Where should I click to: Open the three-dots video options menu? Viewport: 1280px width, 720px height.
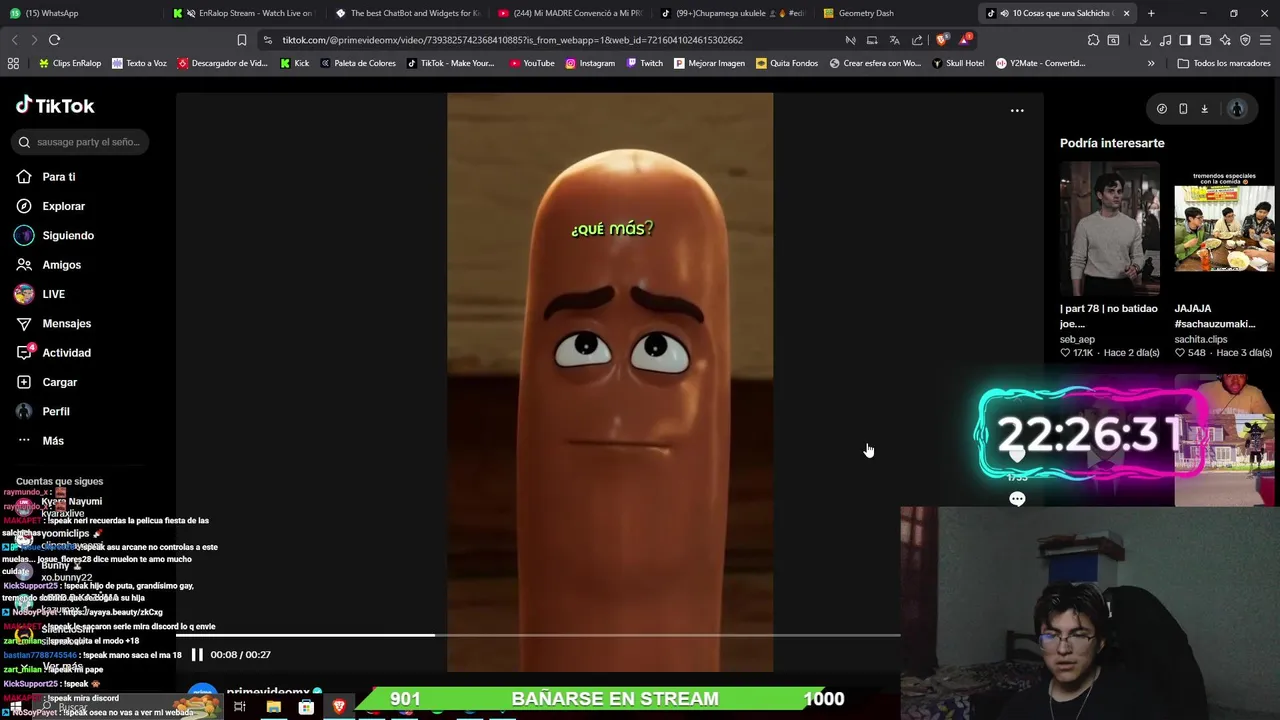1017,111
